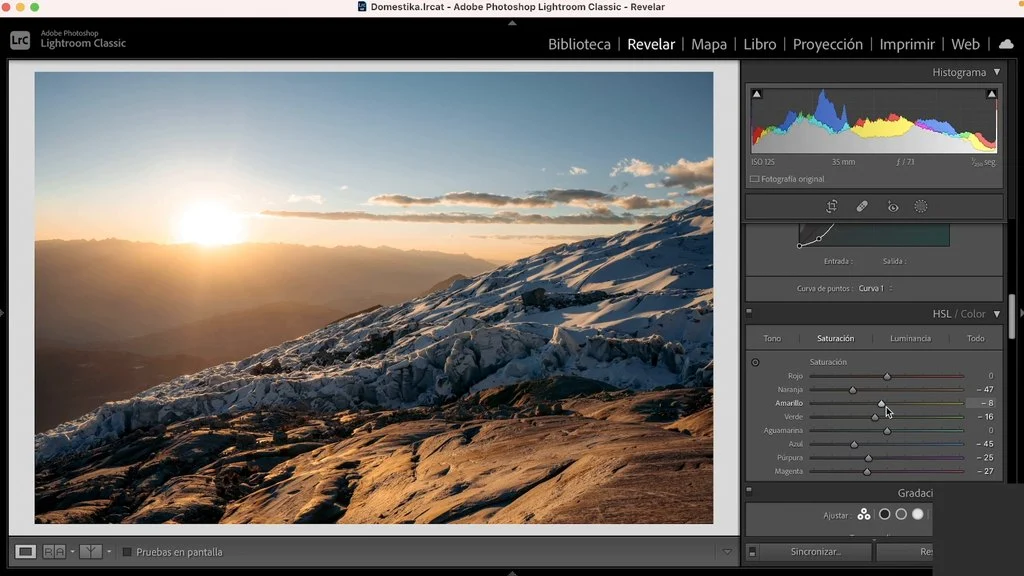Click the Azul saturation slider handle
1024x576 pixels.
[854, 444]
